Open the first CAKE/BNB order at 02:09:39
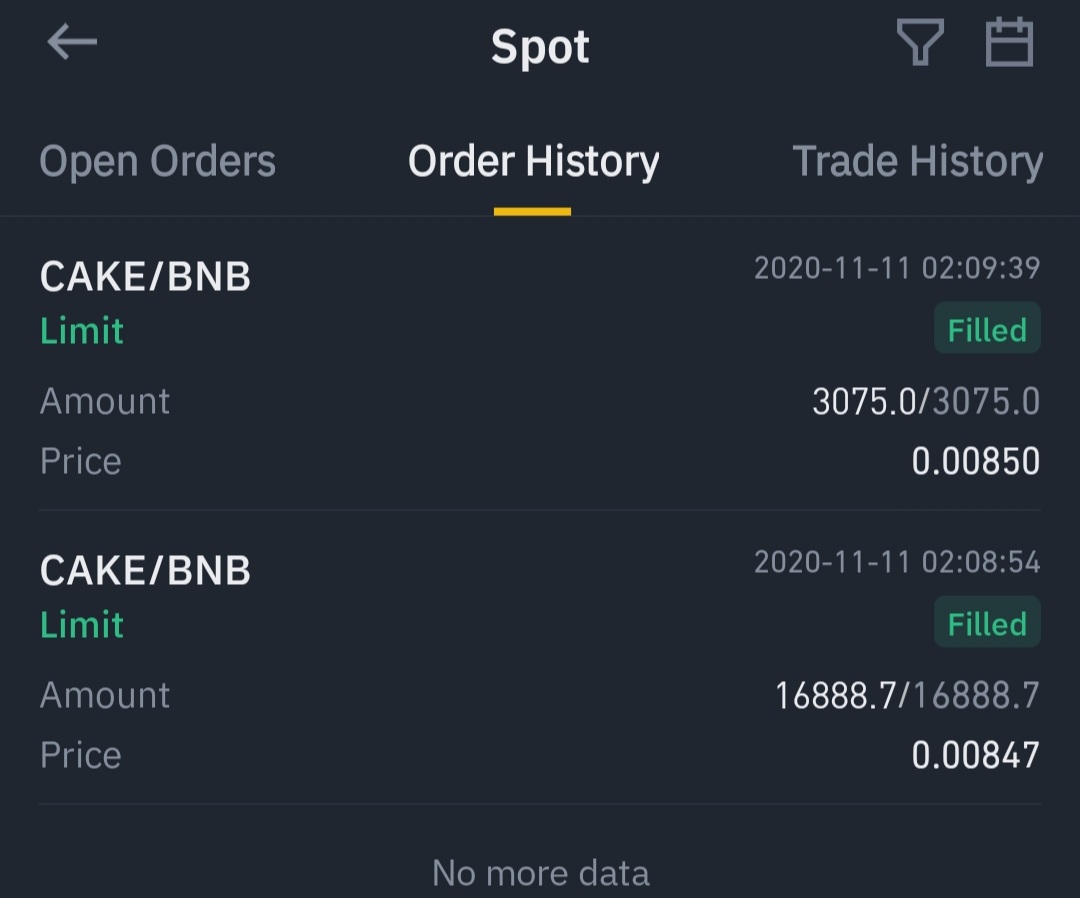Image resolution: width=1080 pixels, height=898 pixels. (x=145, y=276)
